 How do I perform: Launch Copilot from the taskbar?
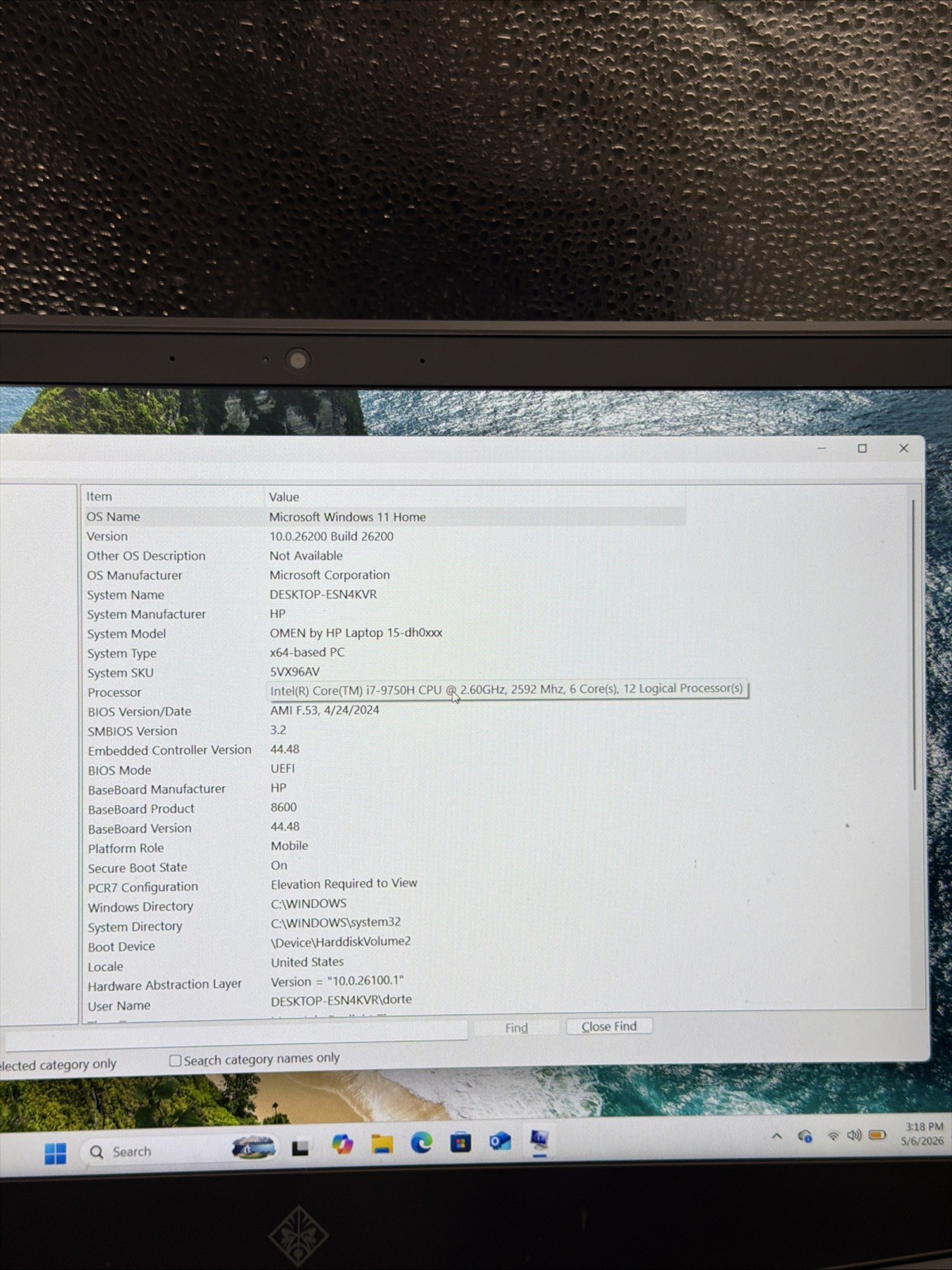pyautogui.click(x=342, y=1145)
